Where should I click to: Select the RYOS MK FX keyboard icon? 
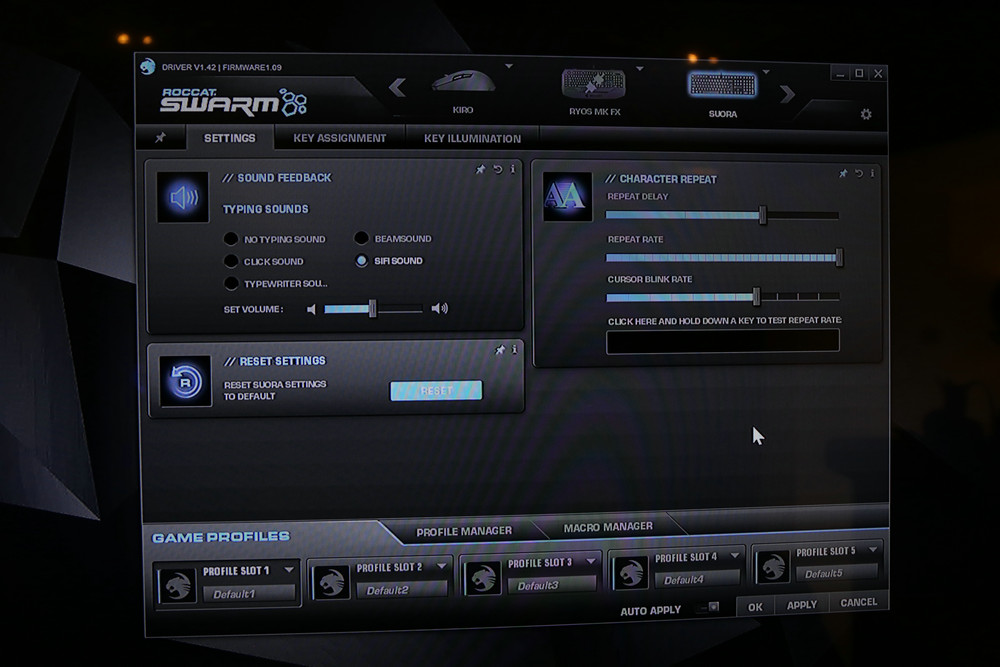click(x=594, y=84)
